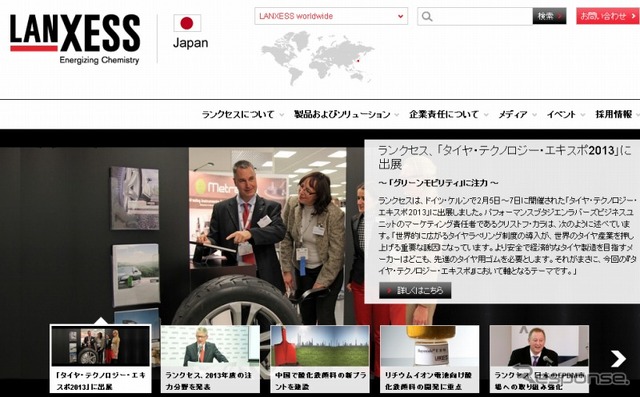This screenshot has width=640, height=397.
Task: Open the LANXESS worldwide dropdown
Action: [x=331, y=16]
